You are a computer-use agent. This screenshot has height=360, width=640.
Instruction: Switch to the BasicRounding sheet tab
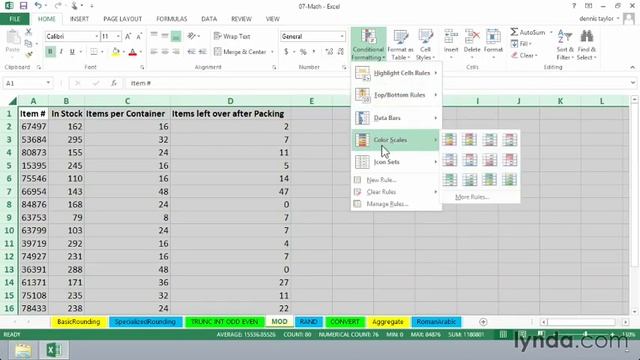coord(78,322)
